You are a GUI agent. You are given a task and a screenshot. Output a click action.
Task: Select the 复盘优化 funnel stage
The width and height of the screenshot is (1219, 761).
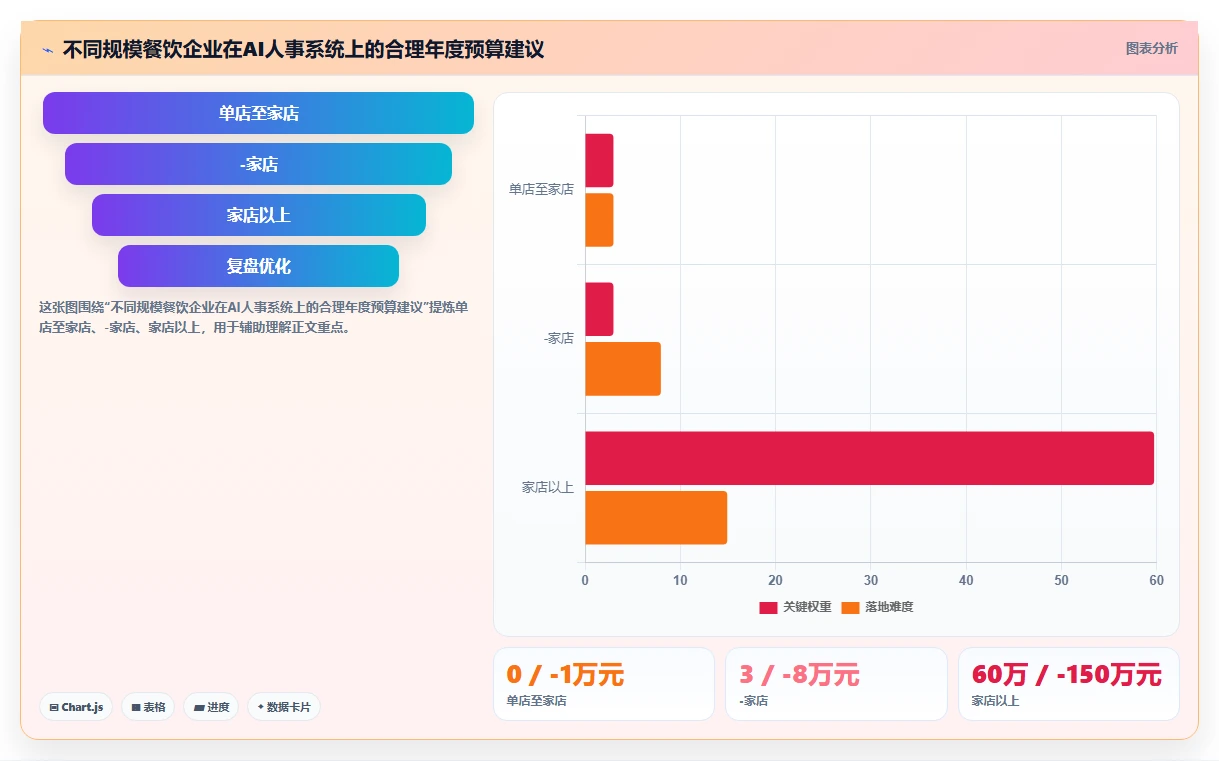(x=258, y=266)
